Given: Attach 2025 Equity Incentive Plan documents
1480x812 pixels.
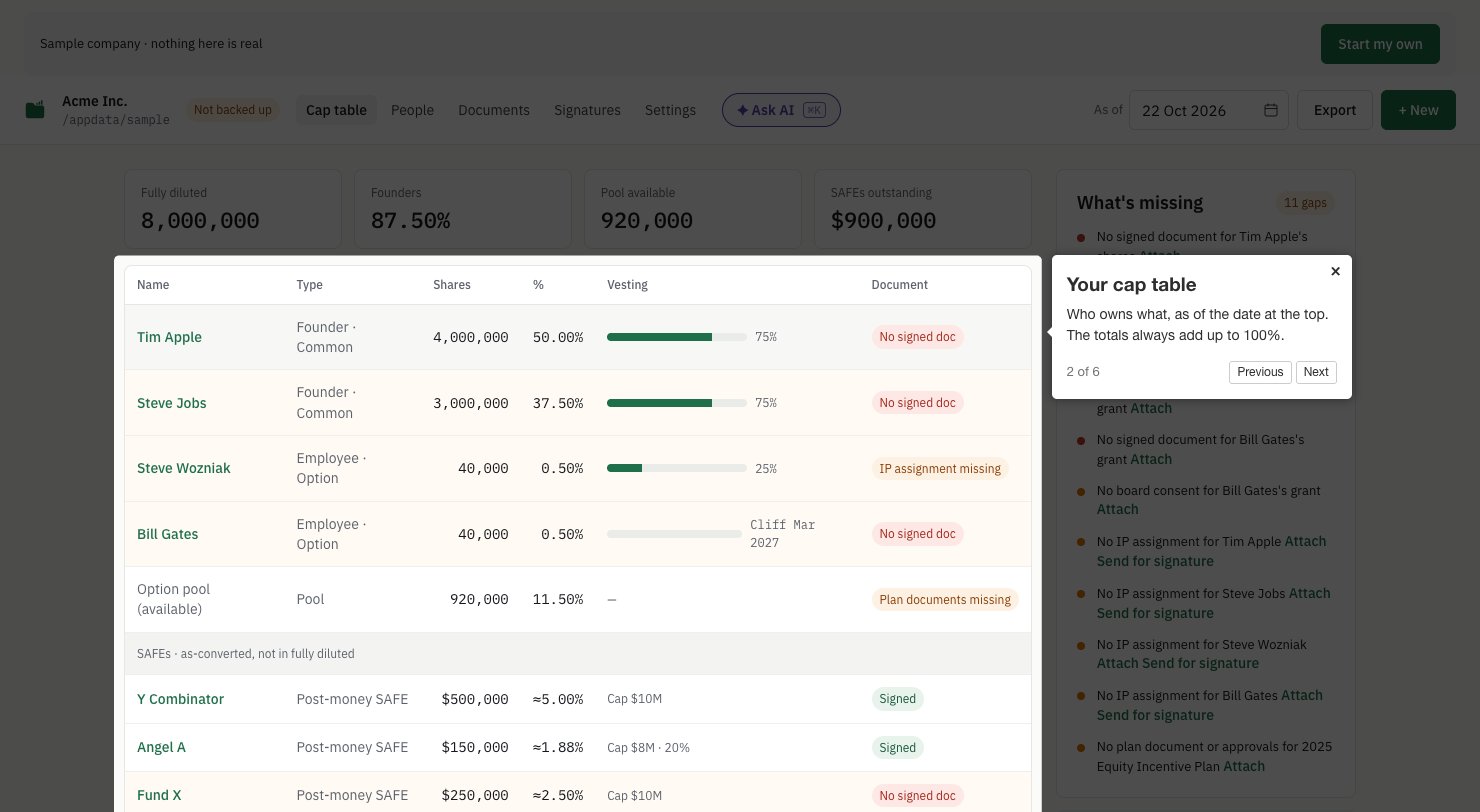Looking at the screenshot, I should tap(1244, 766).
